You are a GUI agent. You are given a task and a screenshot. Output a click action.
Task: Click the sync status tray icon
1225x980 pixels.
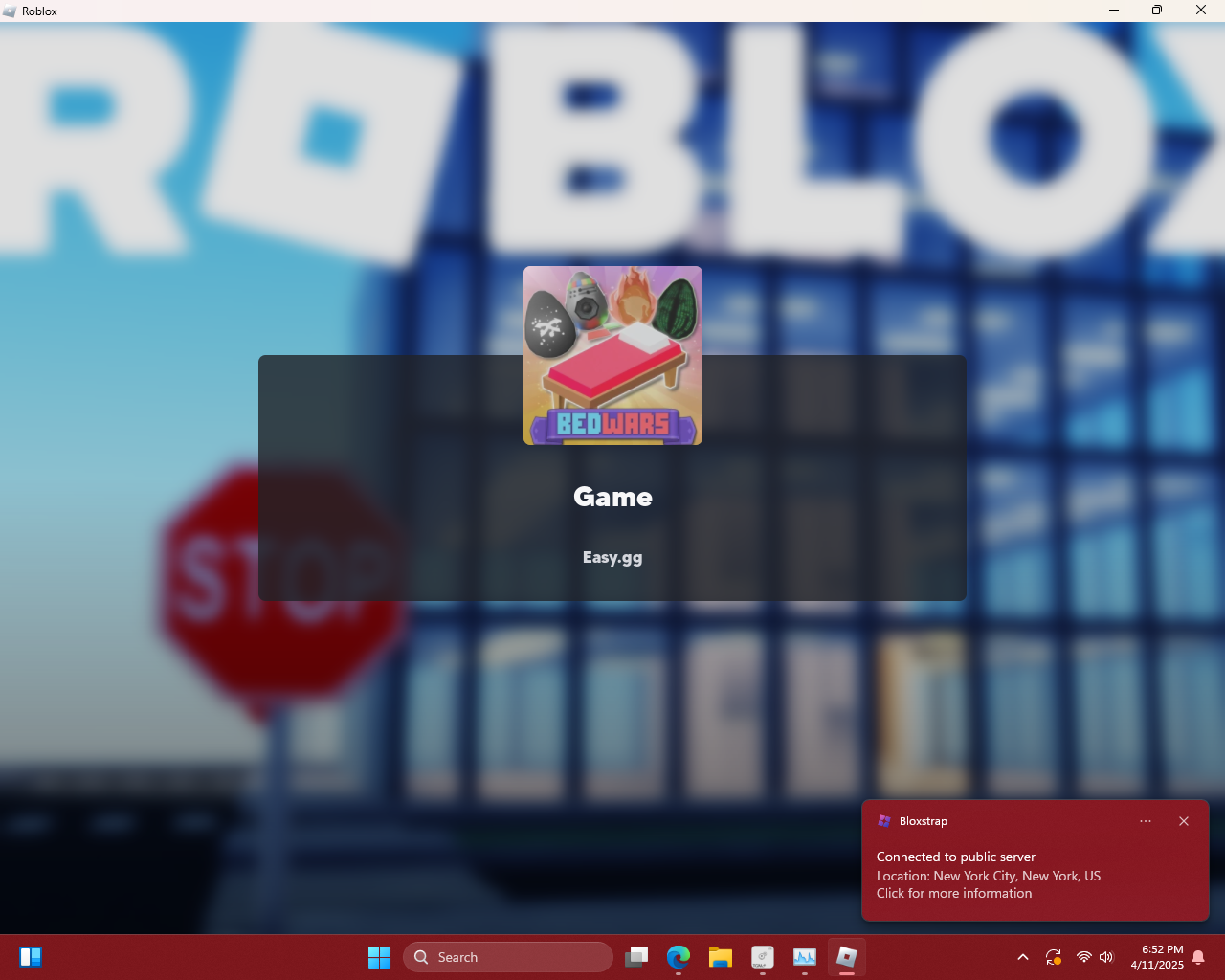tap(1054, 957)
